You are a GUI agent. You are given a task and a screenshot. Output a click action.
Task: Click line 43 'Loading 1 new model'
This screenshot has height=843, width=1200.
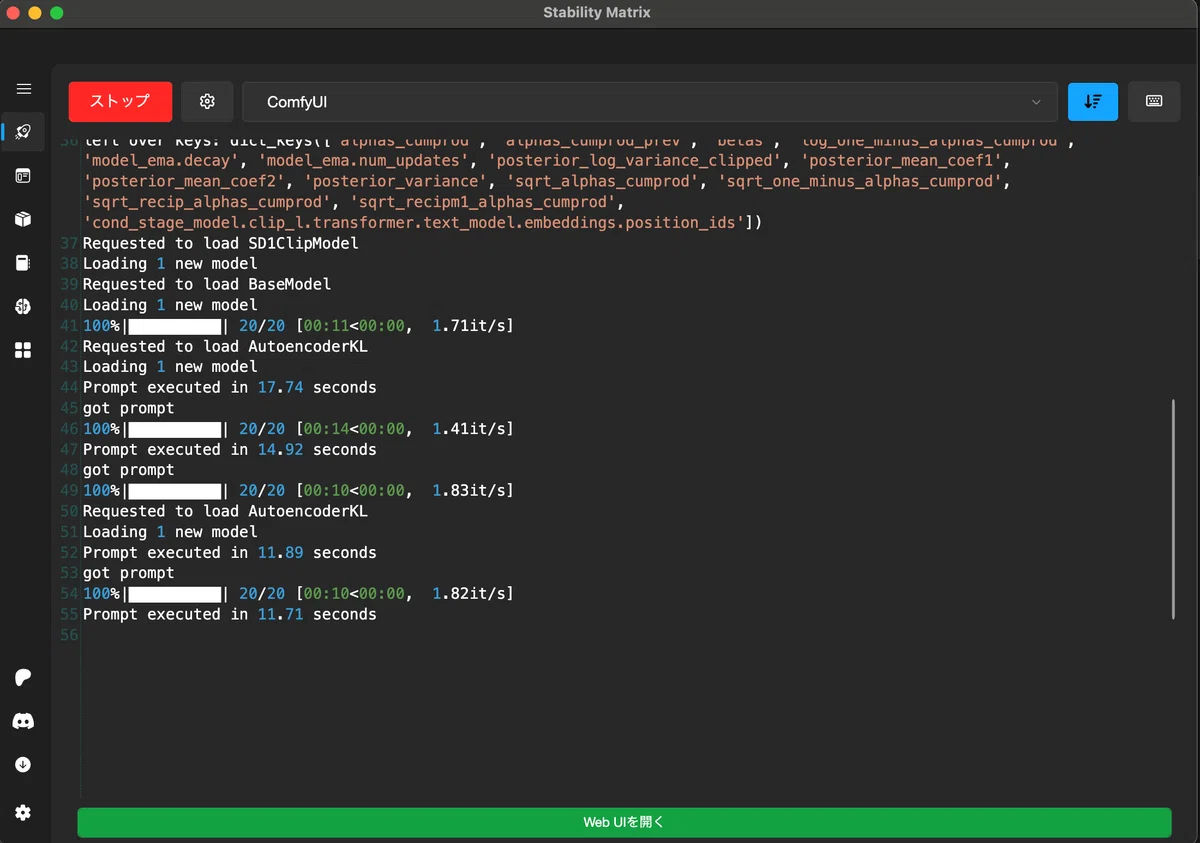click(170, 366)
